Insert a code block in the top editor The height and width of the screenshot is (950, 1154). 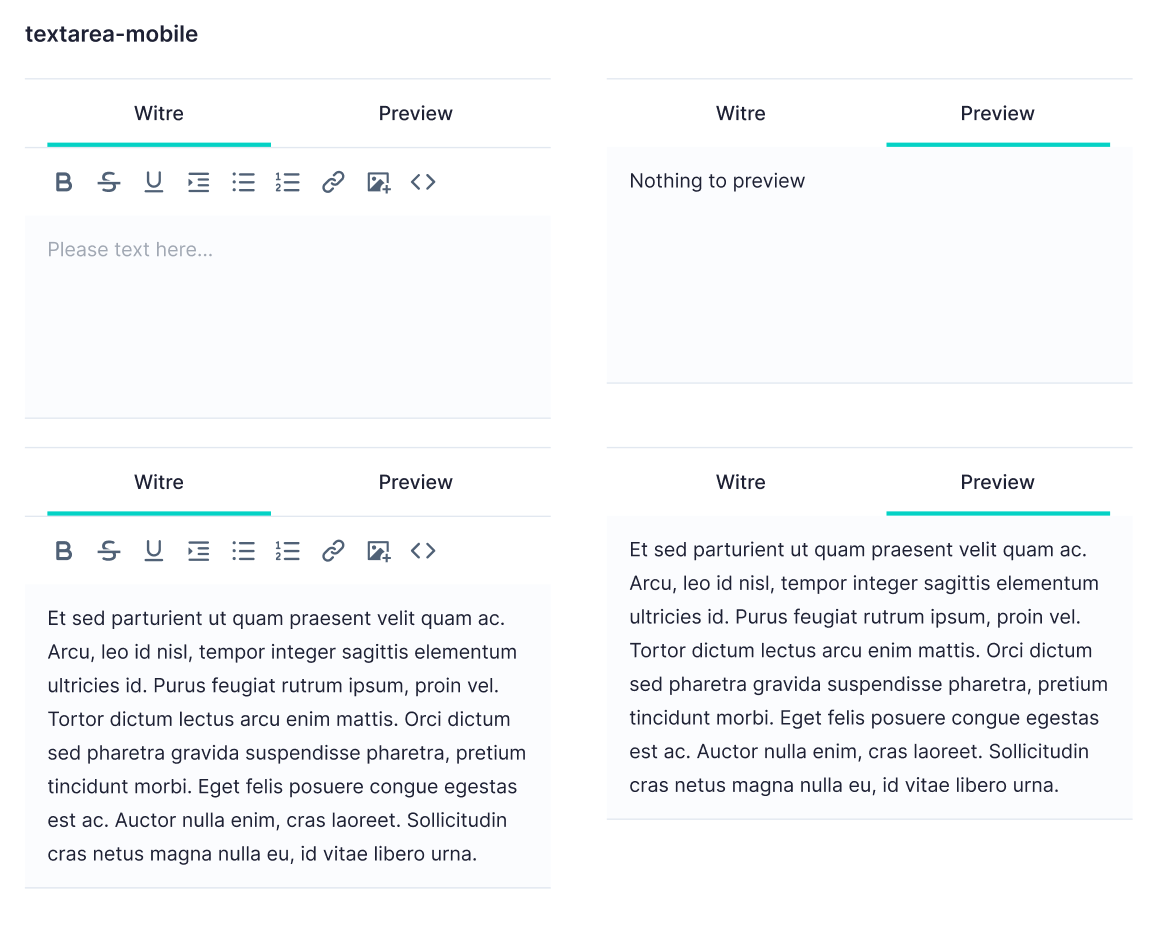tap(423, 181)
